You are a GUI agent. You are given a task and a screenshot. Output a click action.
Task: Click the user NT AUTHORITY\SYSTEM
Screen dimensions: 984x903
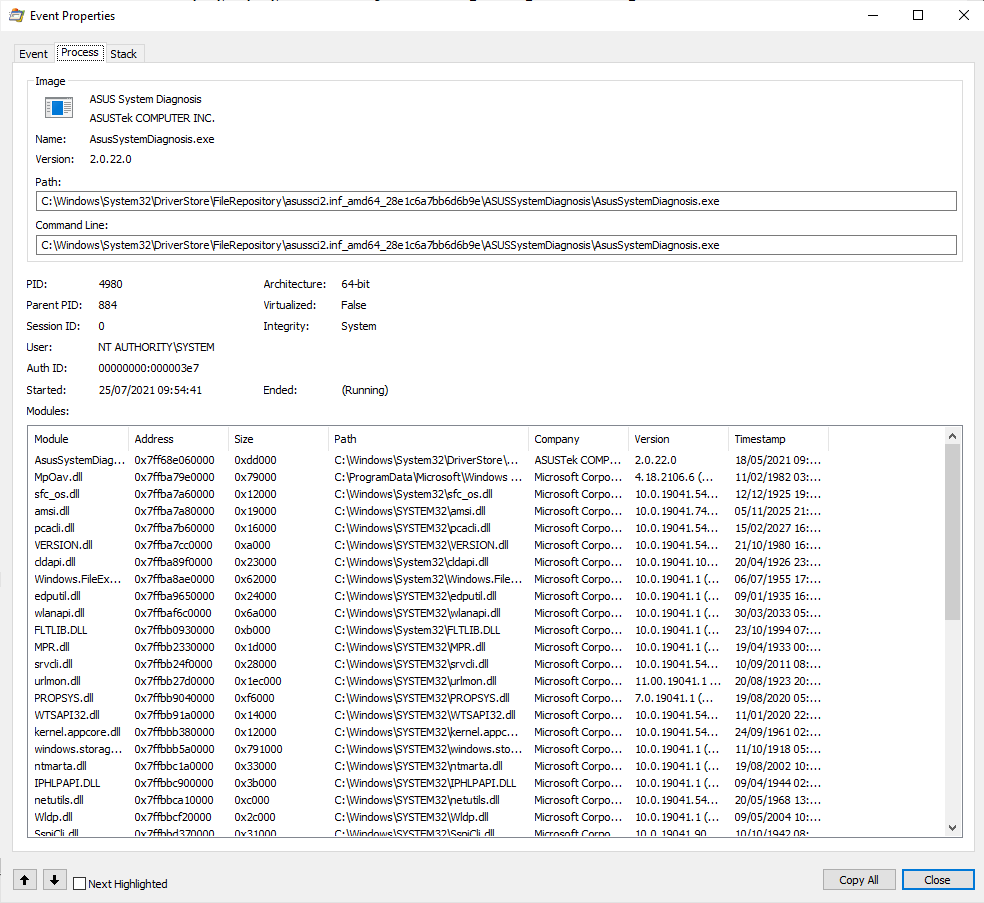pos(156,346)
